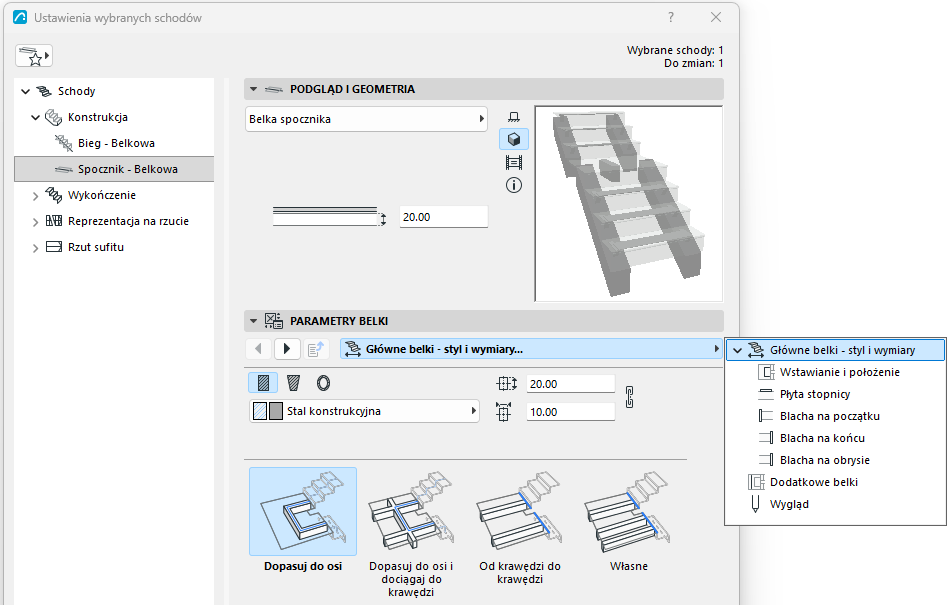Select the 3D preview cube icon
Viewport: 950px width, 605px height.
tap(514, 139)
